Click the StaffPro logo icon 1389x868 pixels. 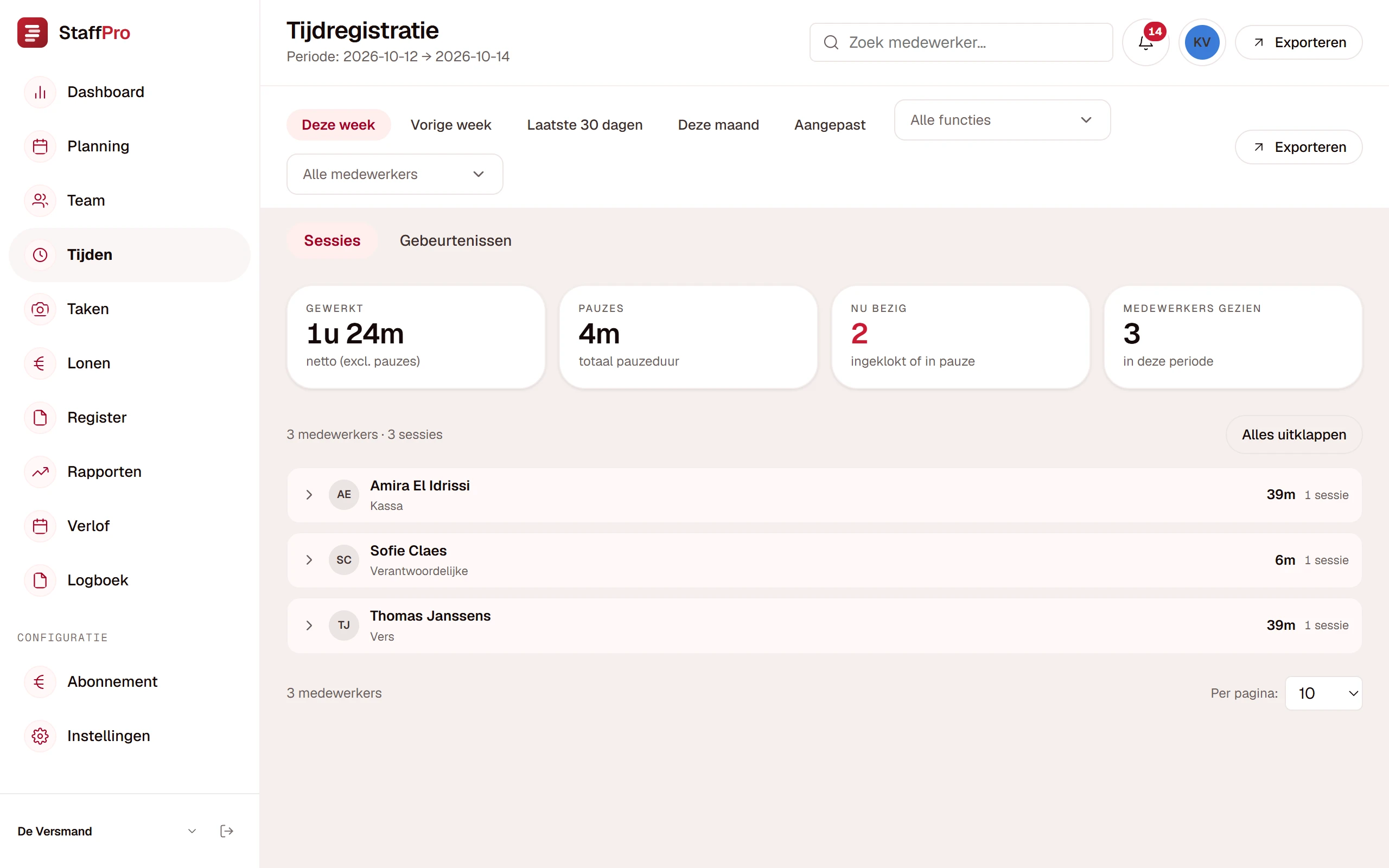click(x=32, y=33)
